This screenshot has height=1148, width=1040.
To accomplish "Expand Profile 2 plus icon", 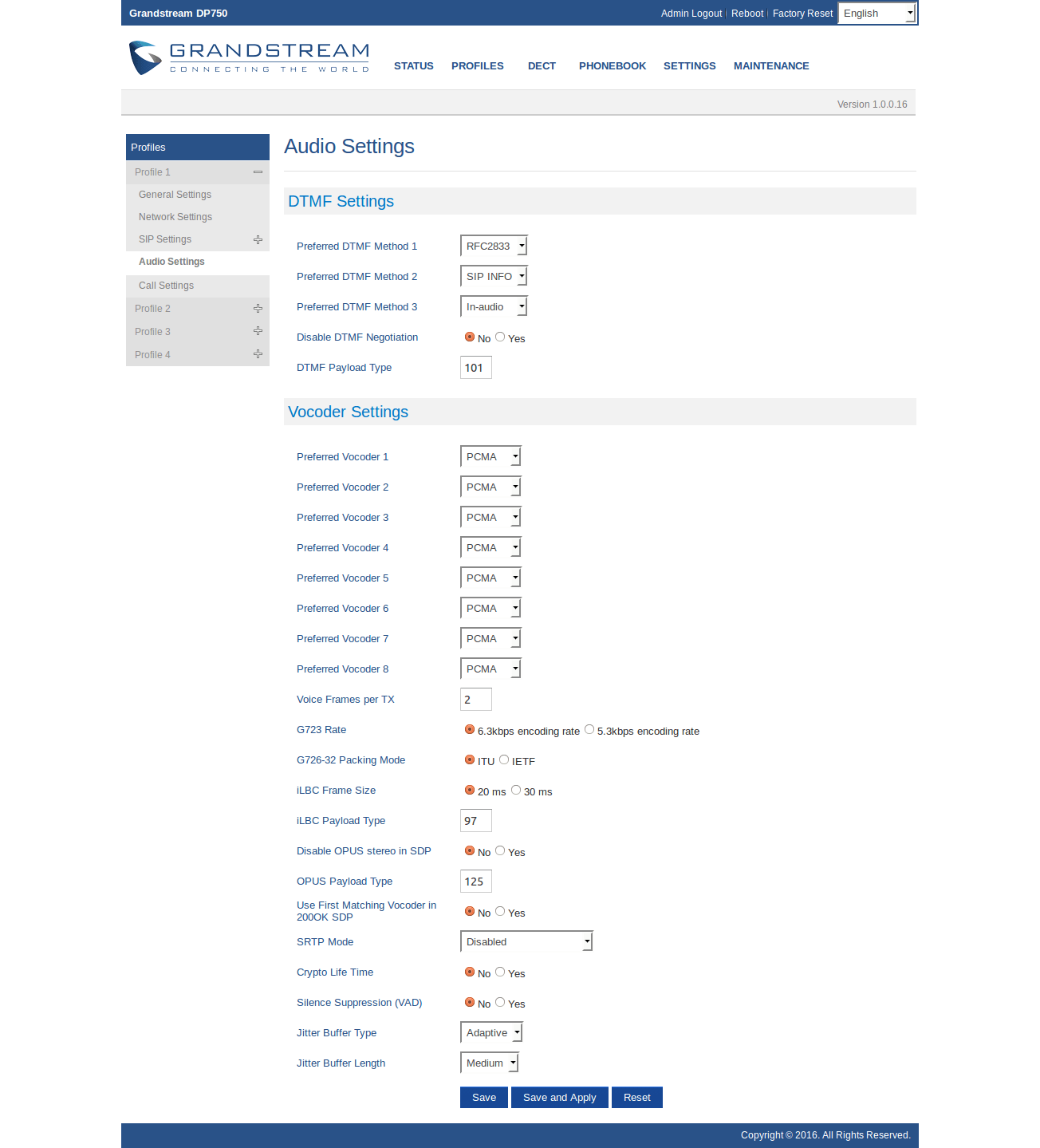I will coord(258,309).
